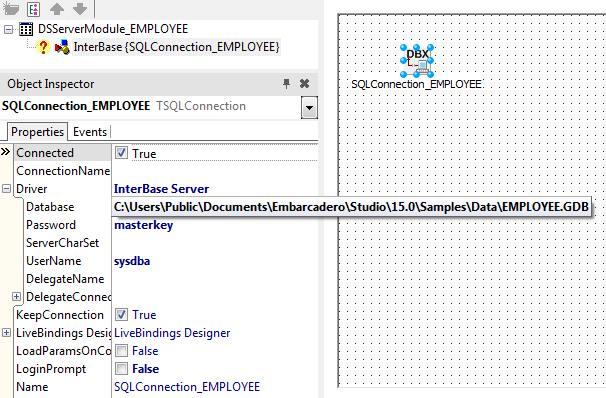This screenshot has width=606, height=398.
Task: Select the ServerCharSet property name
Action: (x=63, y=243)
